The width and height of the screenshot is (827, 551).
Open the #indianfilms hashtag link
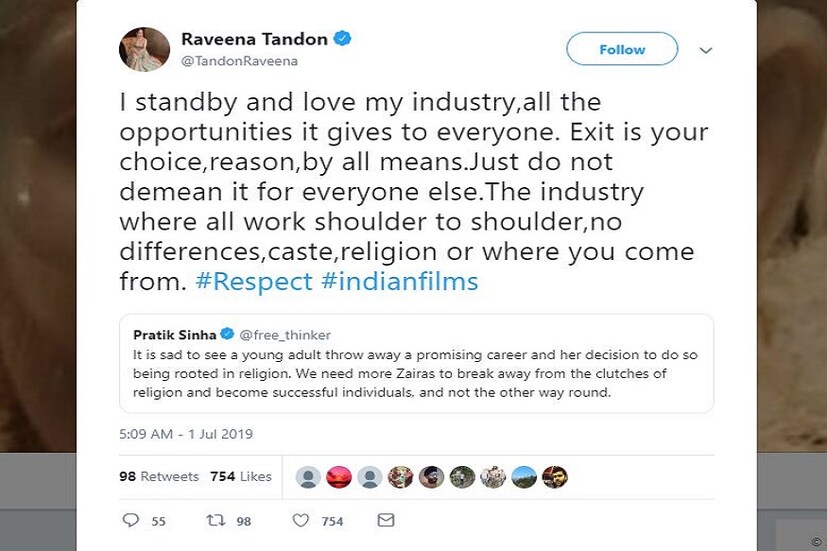point(400,282)
